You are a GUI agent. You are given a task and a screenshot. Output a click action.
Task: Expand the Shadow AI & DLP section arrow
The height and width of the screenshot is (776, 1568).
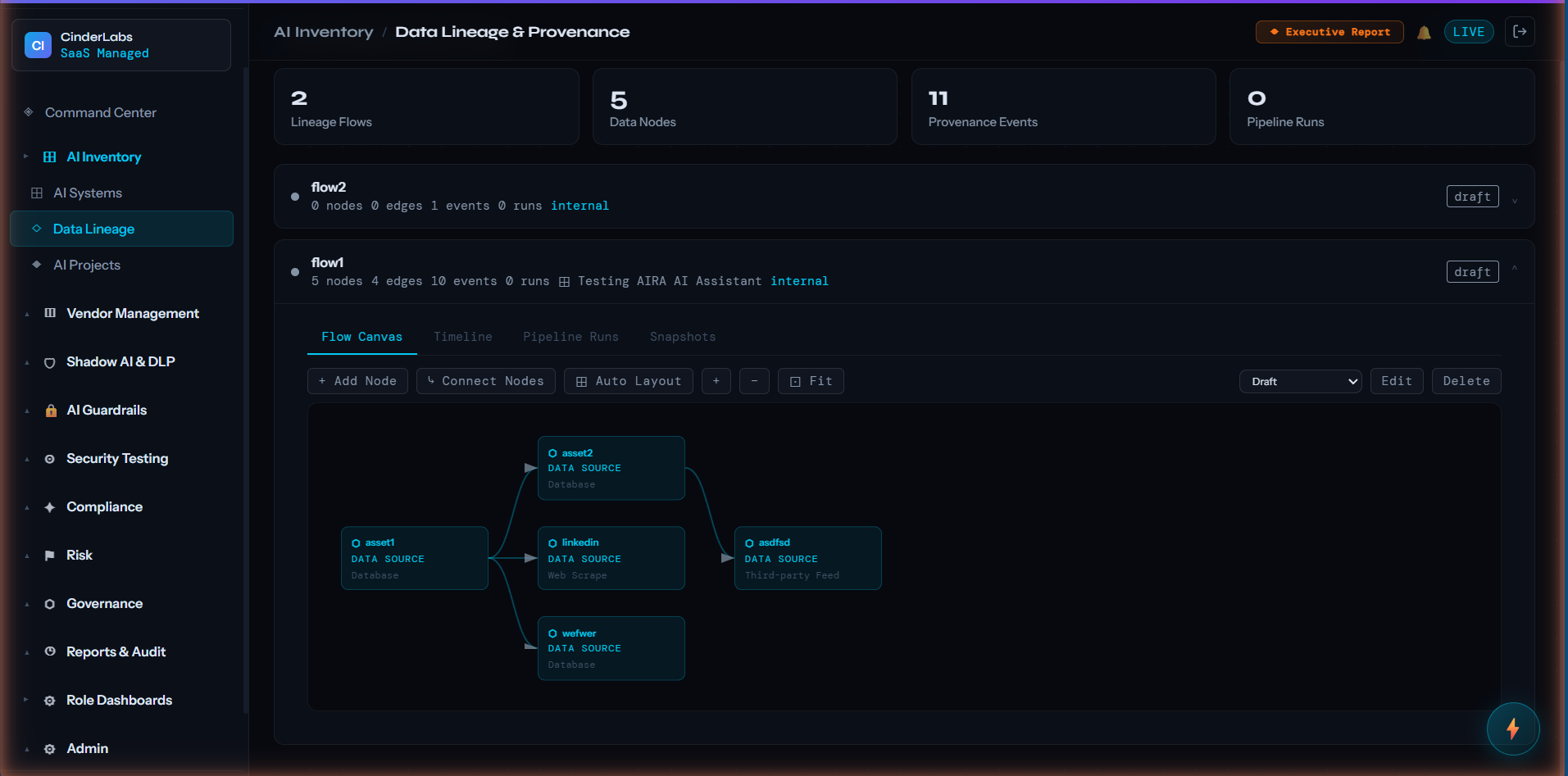point(27,363)
